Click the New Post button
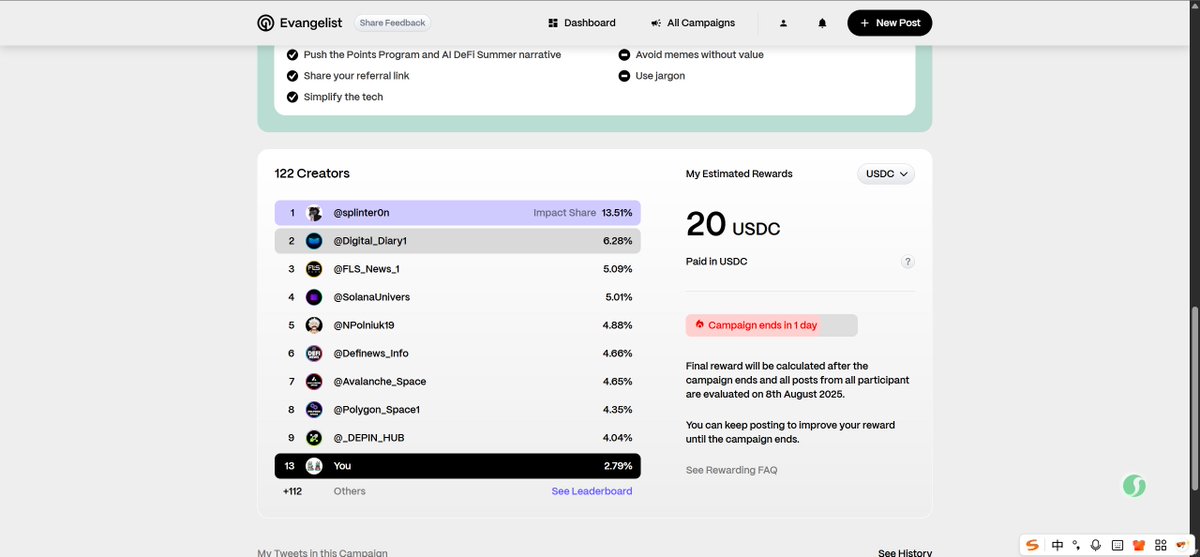This screenshot has width=1200, height=557. pos(890,23)
